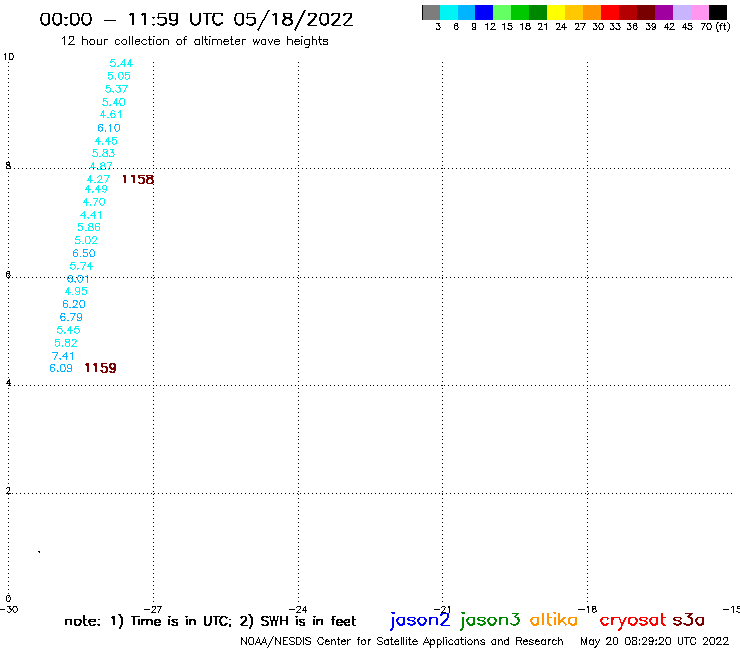Click the -27 longitude axis label

coord(153,609)
